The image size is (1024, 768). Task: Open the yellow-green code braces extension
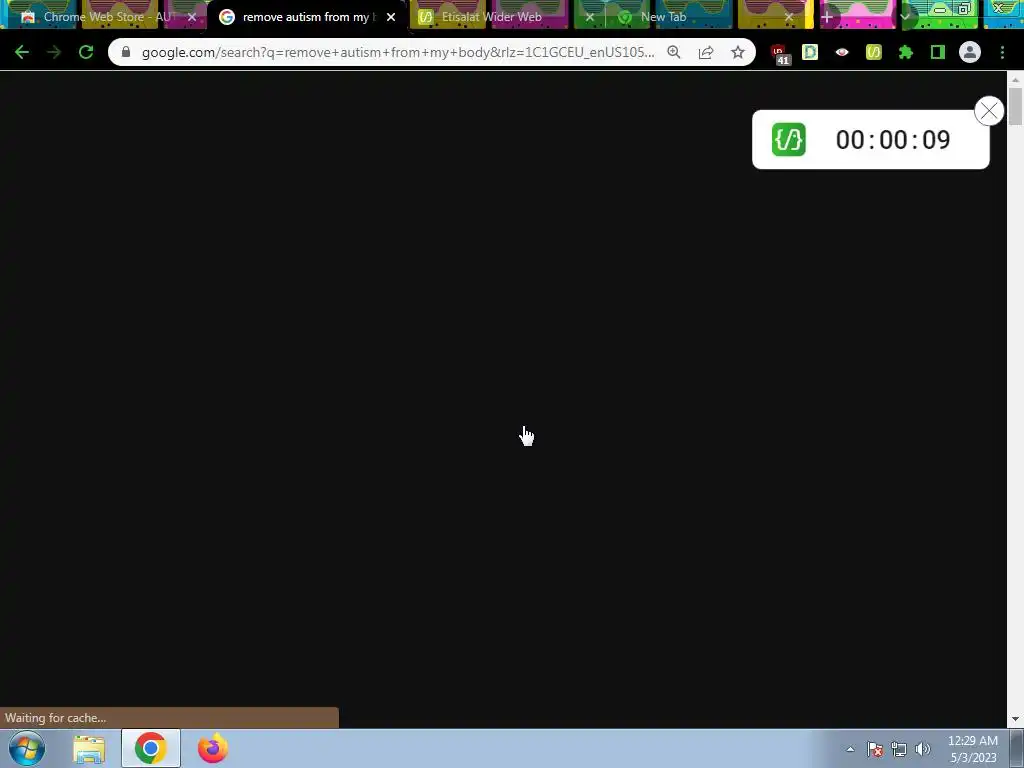click(874, 52)
